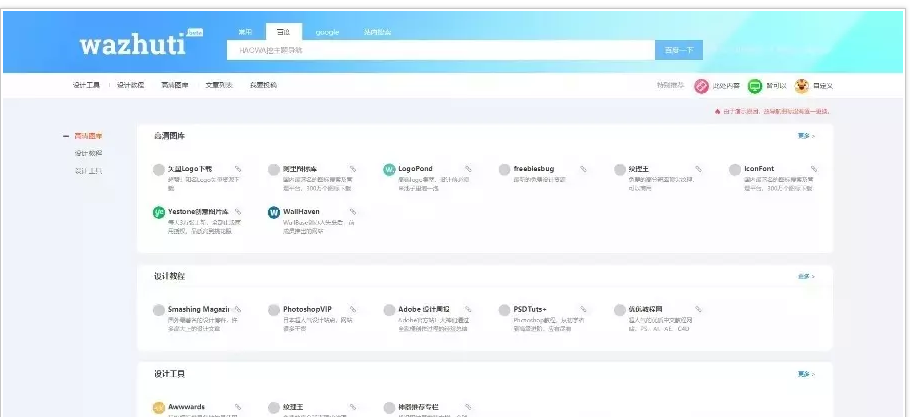
Task: Expand 'More' in the first site section
Action: coord(806,135)
